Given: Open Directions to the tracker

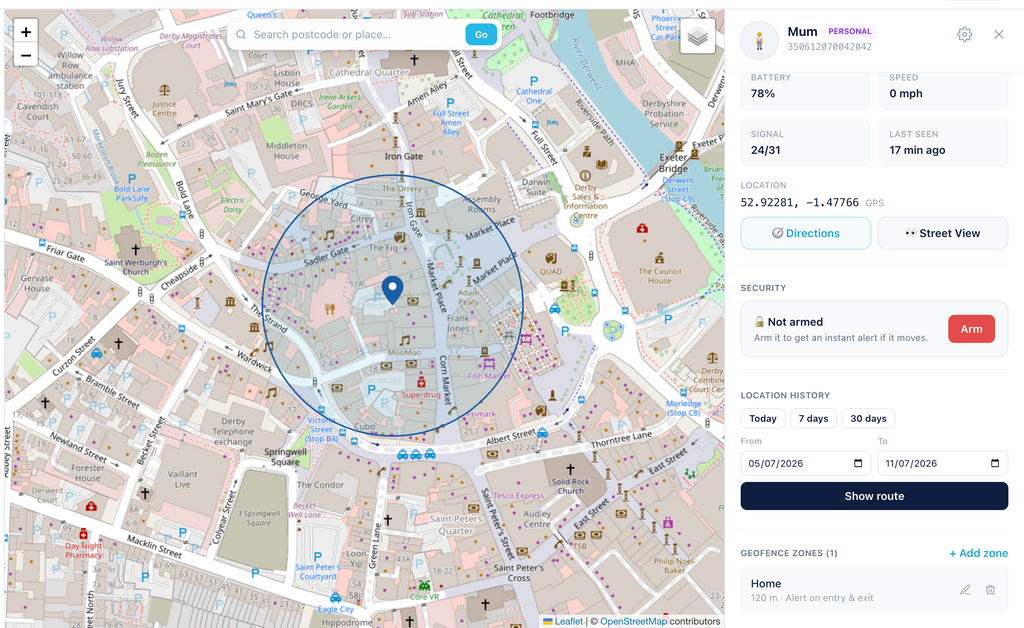Looking at the screenshot, I should click(805, 233).
